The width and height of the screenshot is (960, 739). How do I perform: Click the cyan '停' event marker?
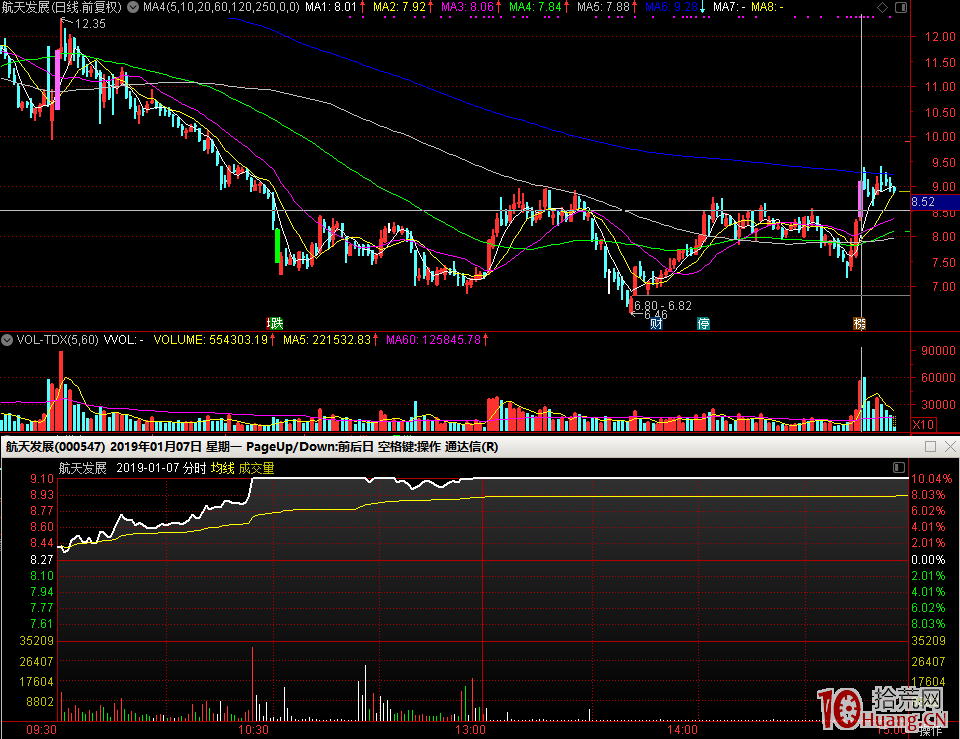point(704,323)
